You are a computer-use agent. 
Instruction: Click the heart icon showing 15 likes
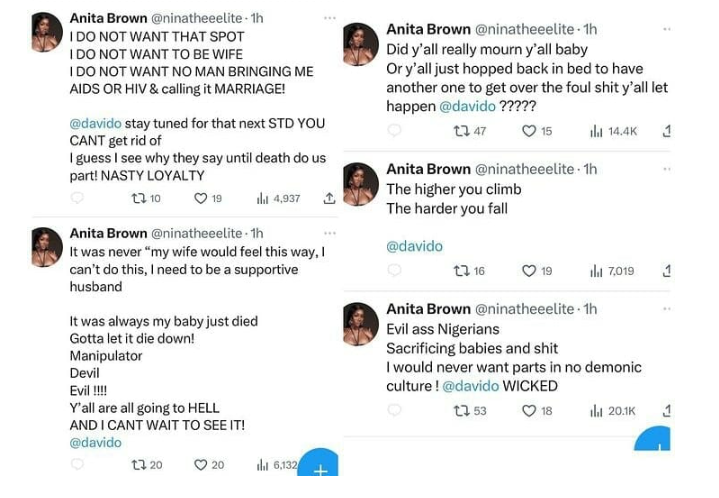pos(530,131)
